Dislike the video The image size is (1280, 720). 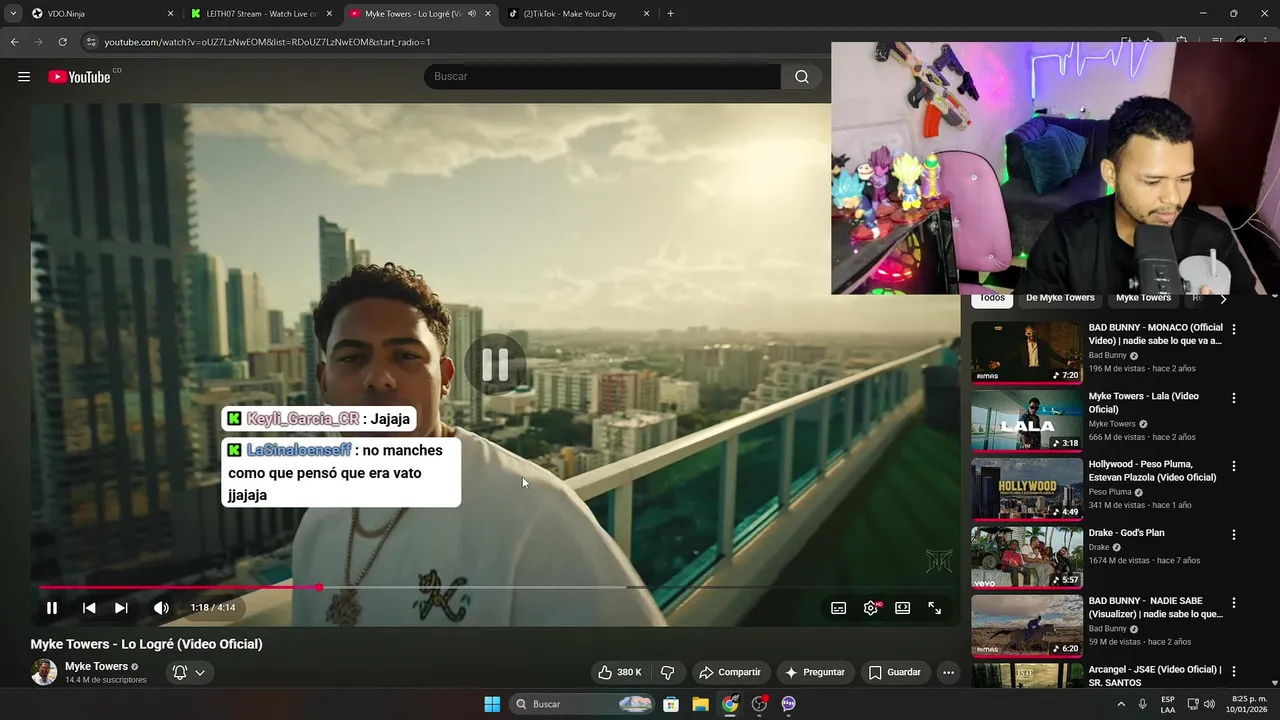tap(668, 672)
